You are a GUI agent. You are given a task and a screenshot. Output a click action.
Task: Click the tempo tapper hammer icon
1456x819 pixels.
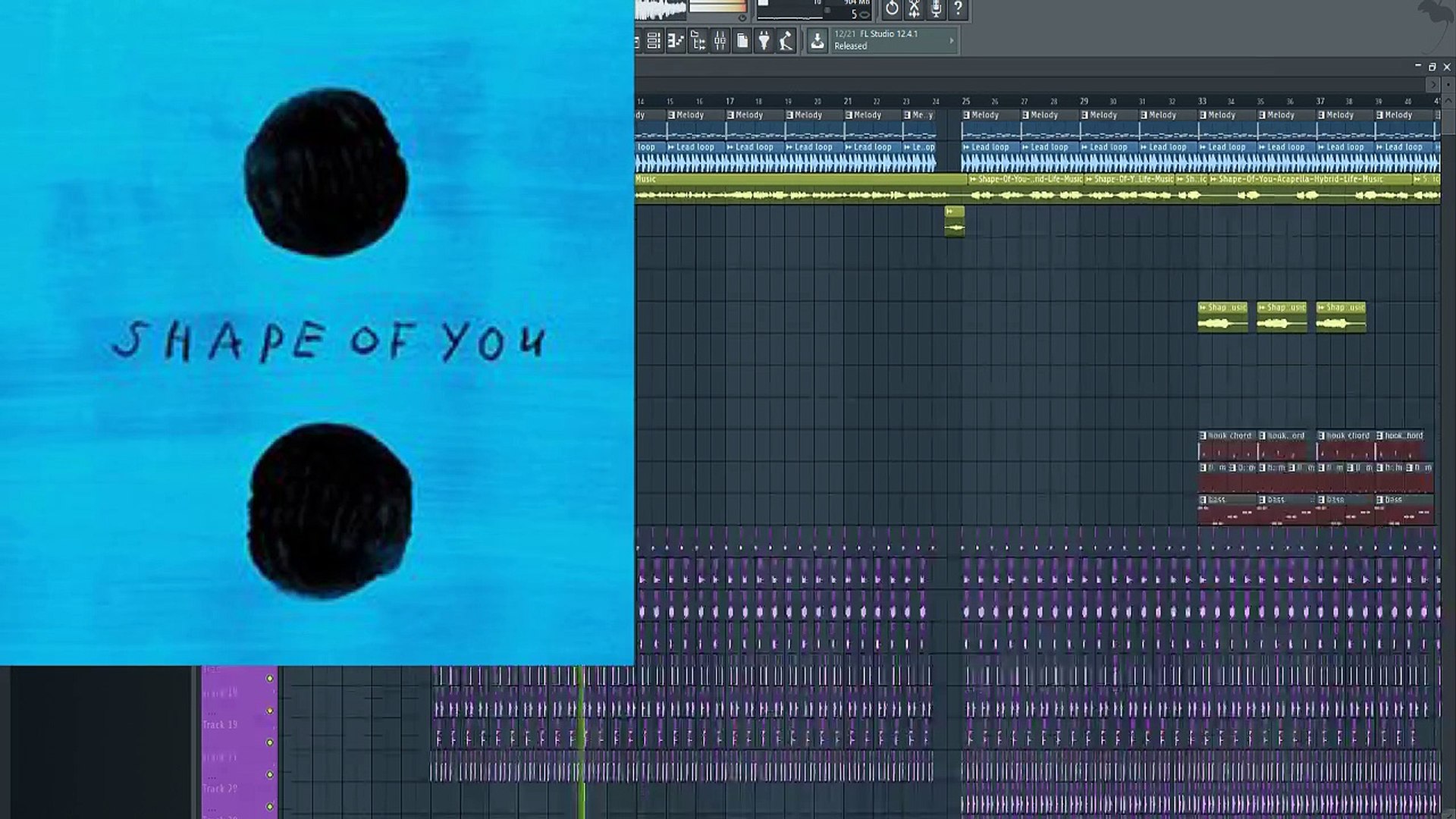(786, 41)
